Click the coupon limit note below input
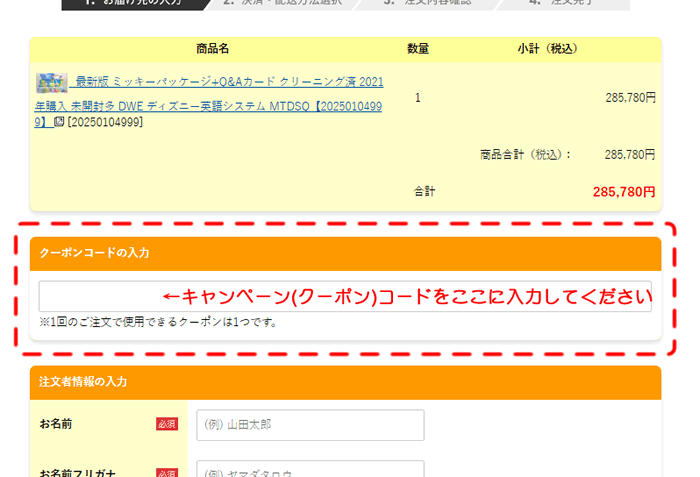Viewport: 700px width, 477px height. tap(158, 322)
